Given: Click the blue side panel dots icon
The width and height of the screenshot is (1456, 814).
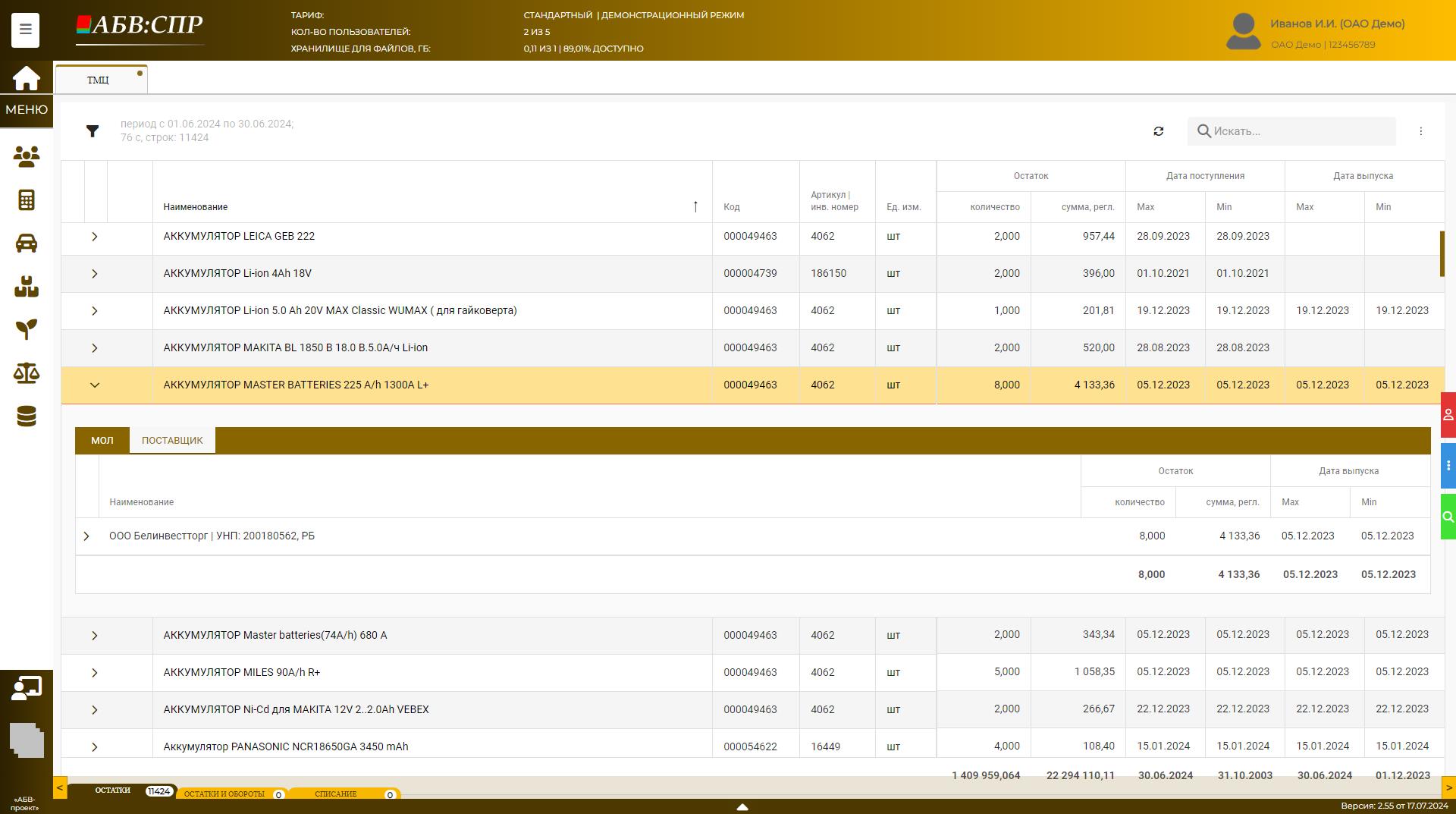Looking at the screenshot, I should coord(1448,466).
